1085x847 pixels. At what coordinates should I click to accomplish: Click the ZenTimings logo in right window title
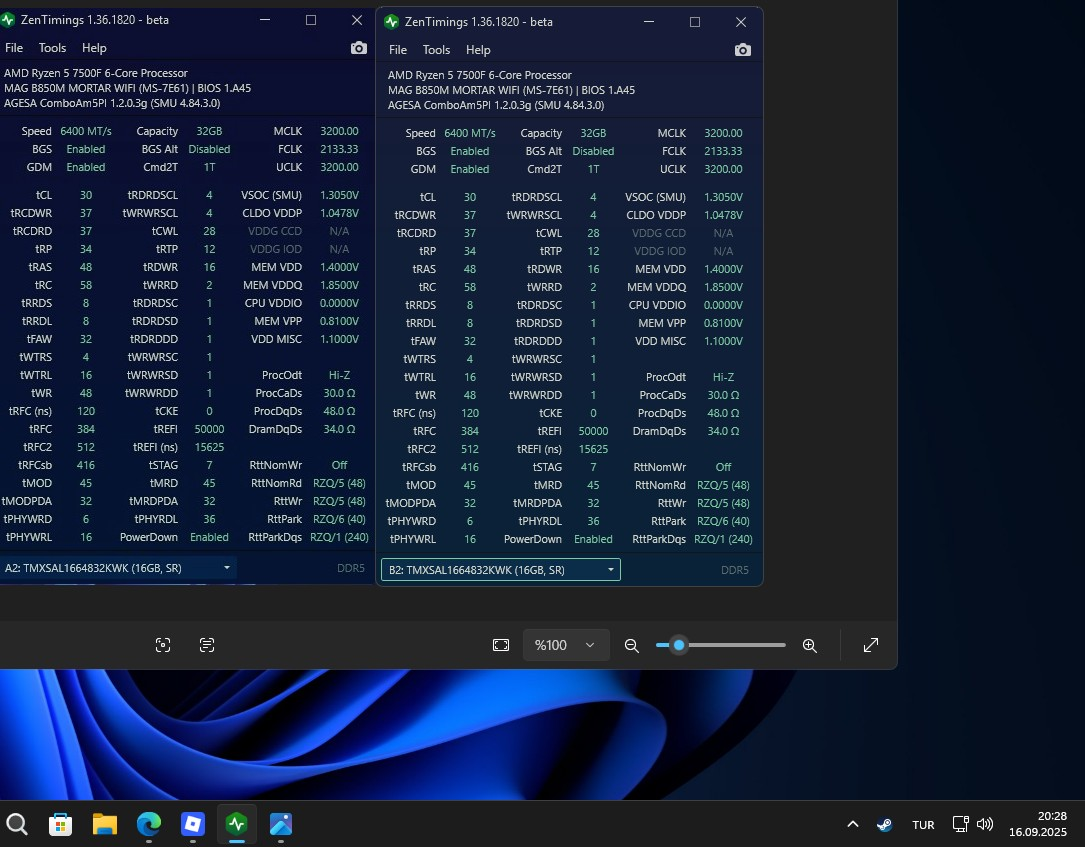392,21
